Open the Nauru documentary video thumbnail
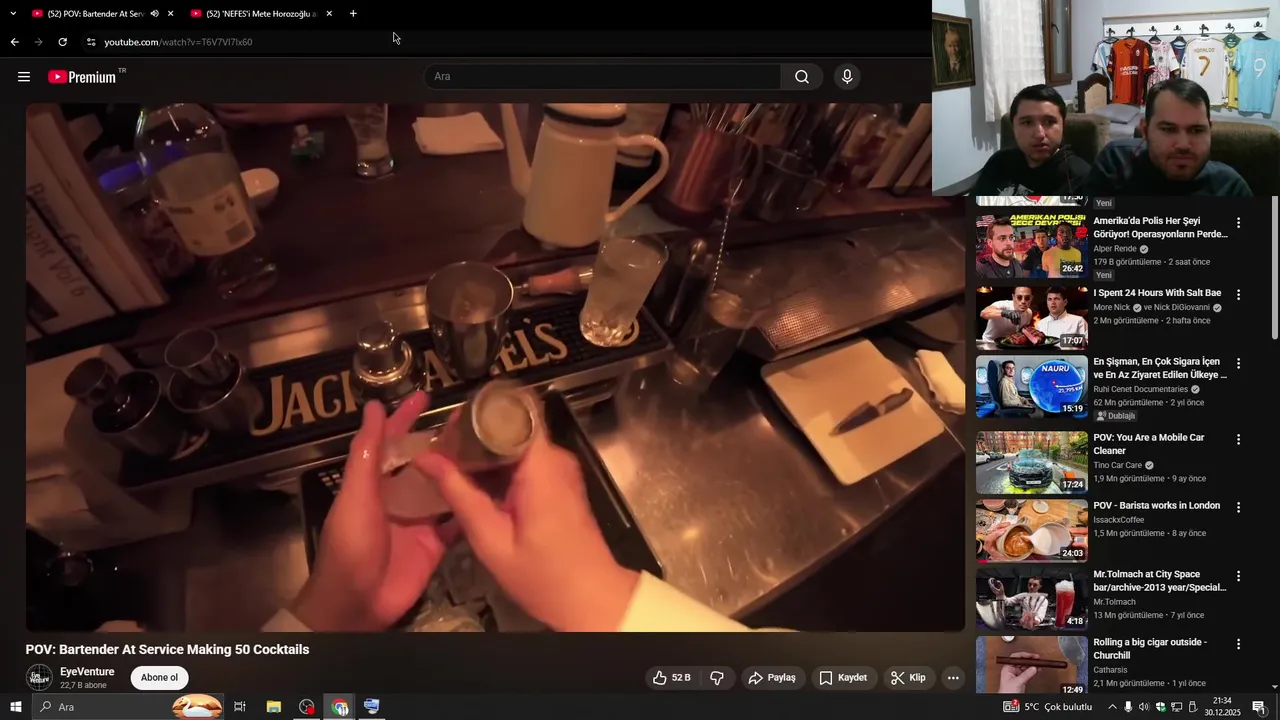Image resolution: width=1280 pixels, height=720 pixels. pyautogui.click(x=1031, y=386)
